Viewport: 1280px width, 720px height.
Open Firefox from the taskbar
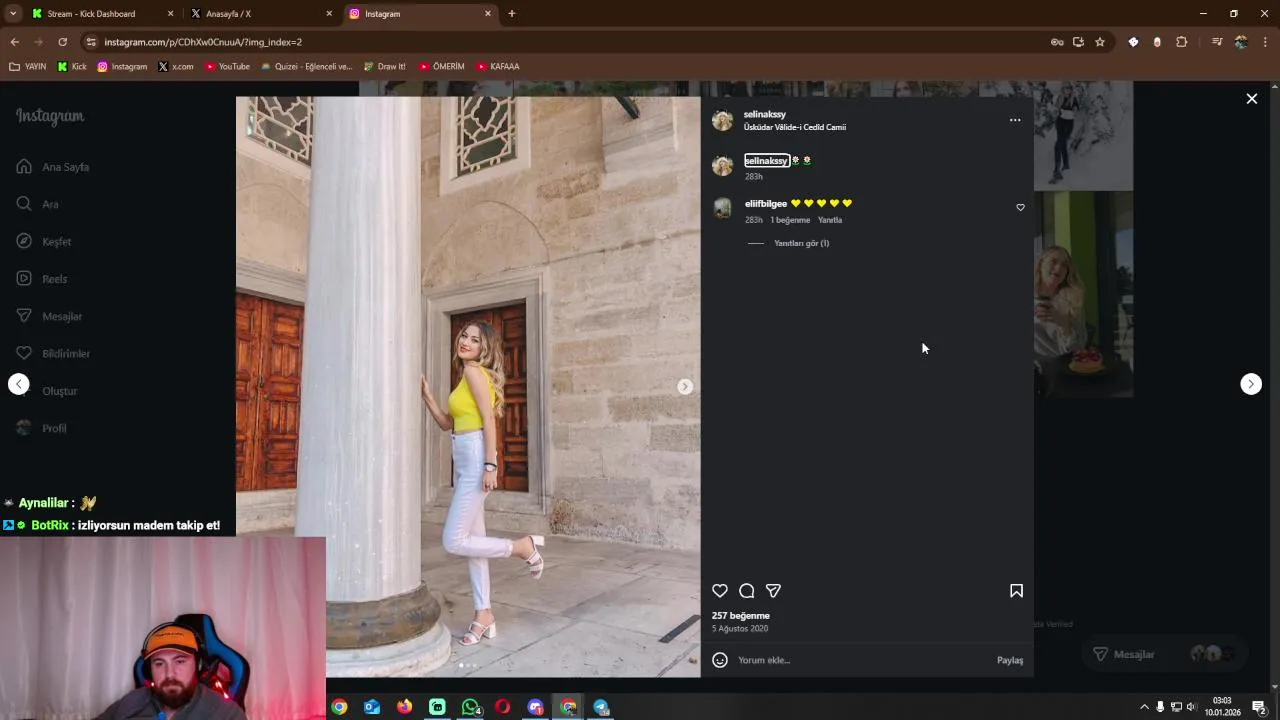(x=404, y=707)
